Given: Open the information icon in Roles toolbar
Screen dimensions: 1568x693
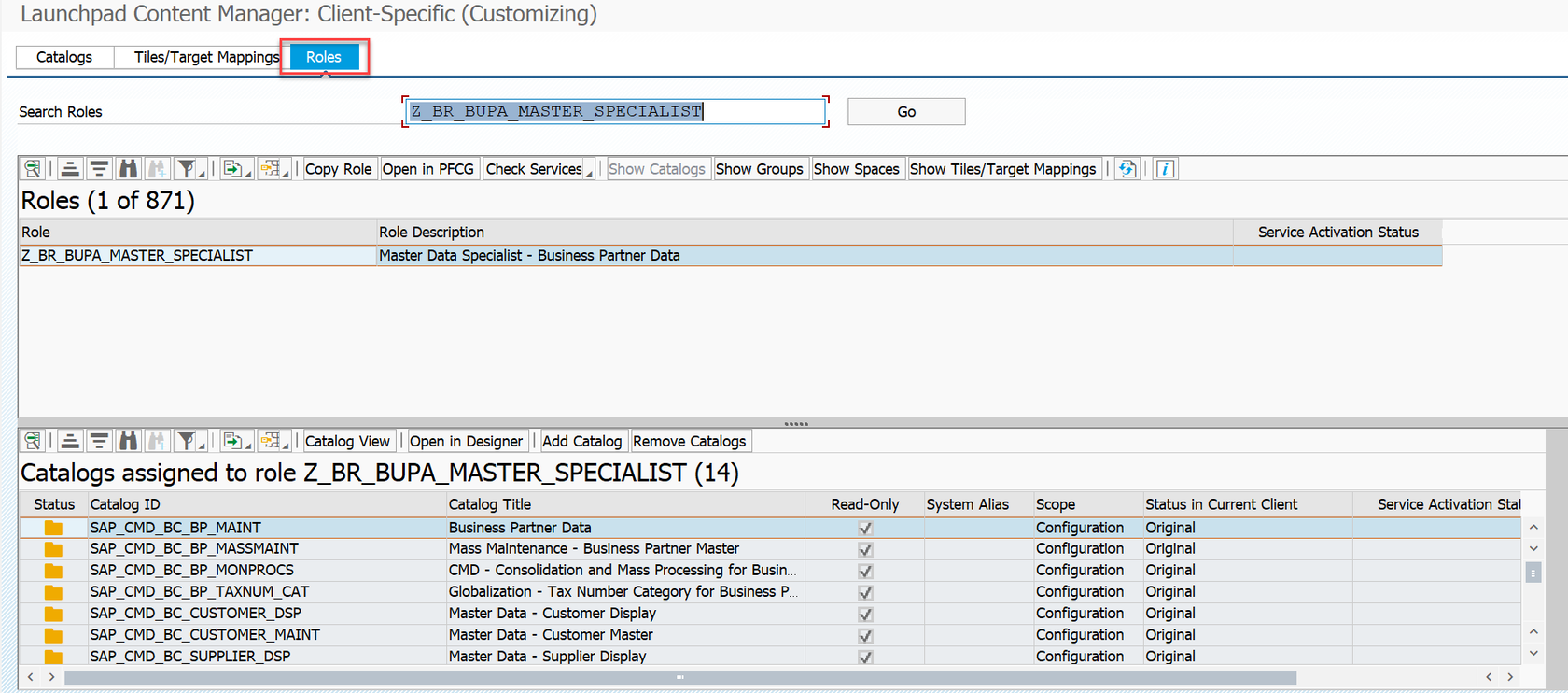Looking at the screenshot, I should (1165, 169).
